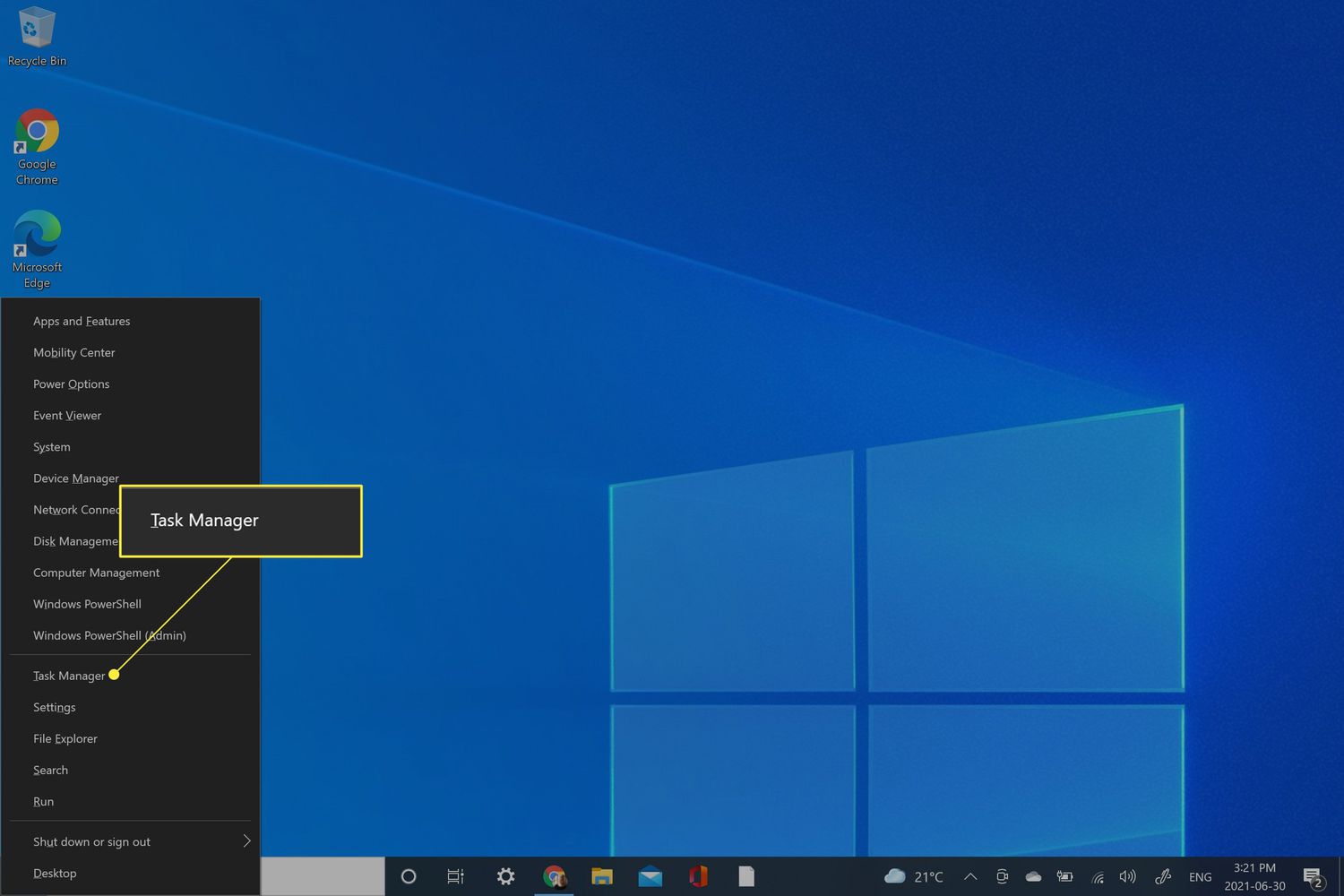Select Device Manager from the menu
Viewport: 1344px width, 896px height.
[x=75, y=478]
